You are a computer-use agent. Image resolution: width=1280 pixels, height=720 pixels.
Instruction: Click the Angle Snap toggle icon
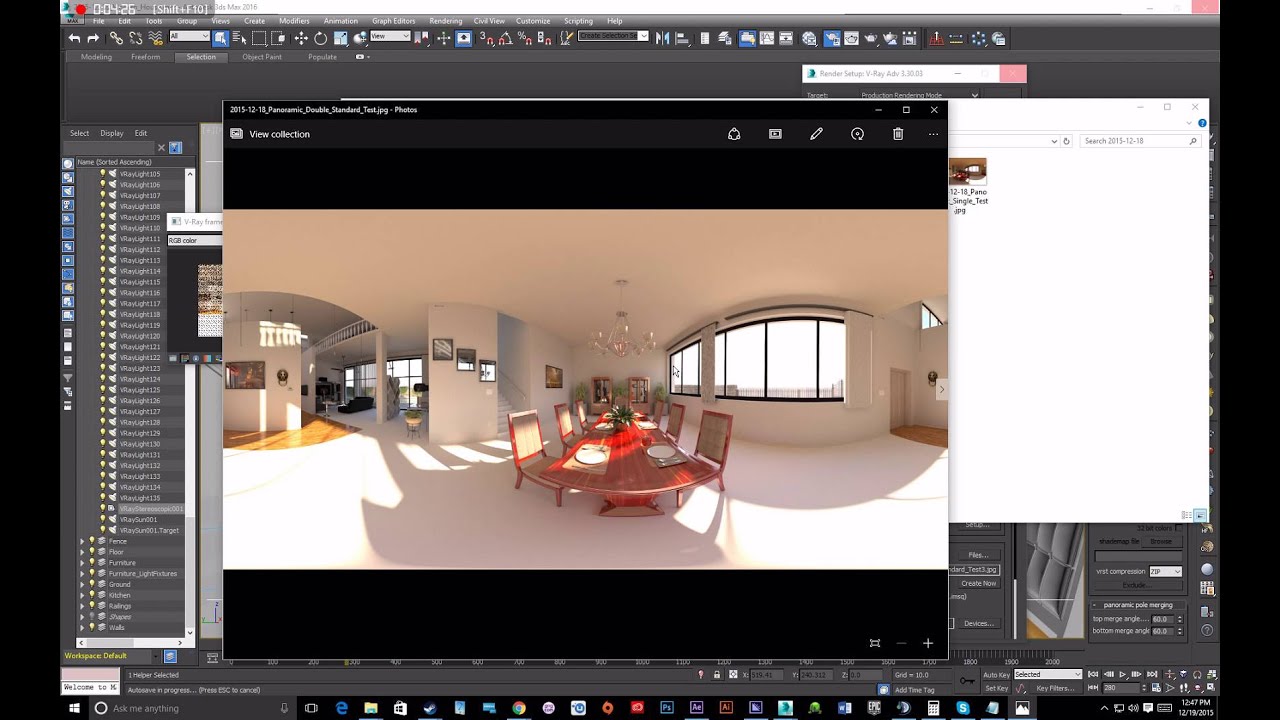(505, 38)
